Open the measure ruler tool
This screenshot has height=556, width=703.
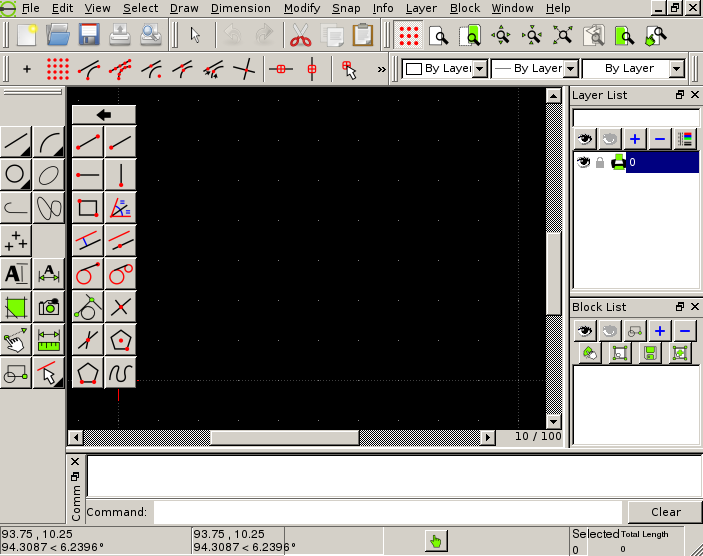(48, 340)
